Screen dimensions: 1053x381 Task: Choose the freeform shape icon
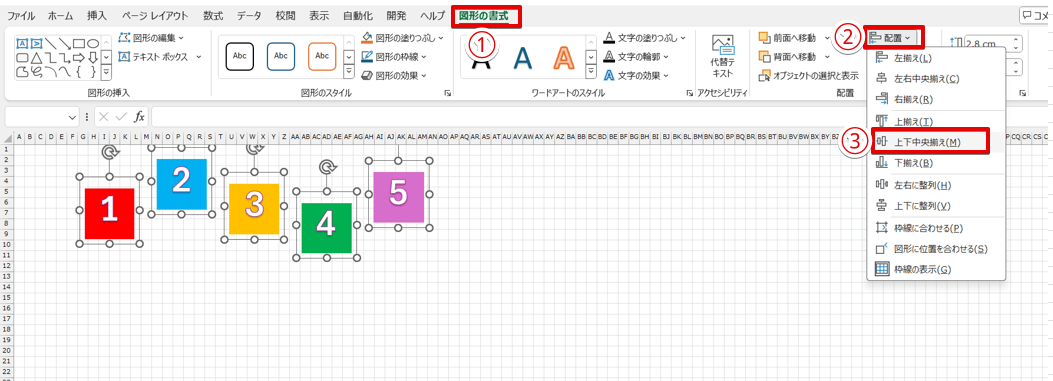pyautogui.click(x=22, y=72)
